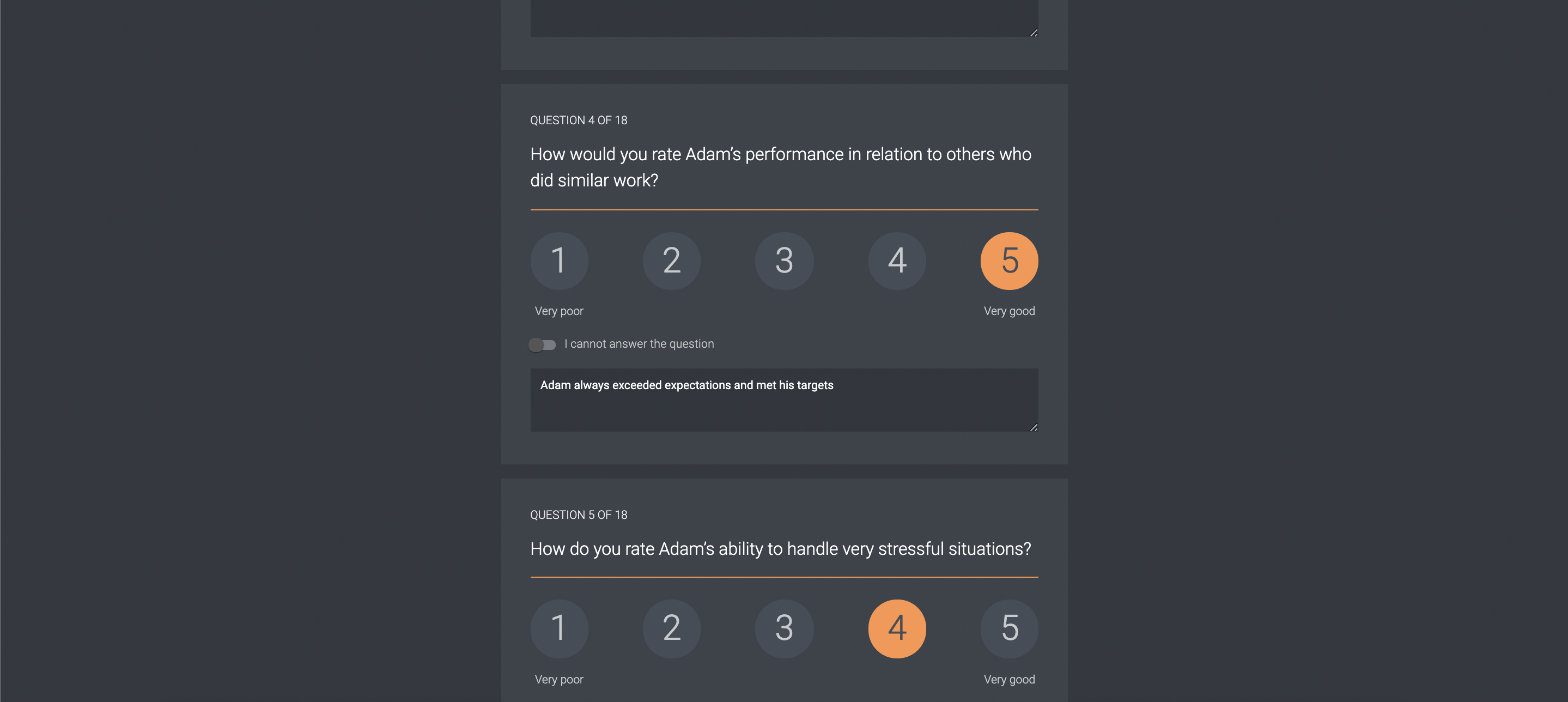The width and height of the screenshot is (1568, 702).
Task: Click the top partially visible comment box
Action: (x=783, y=17)
